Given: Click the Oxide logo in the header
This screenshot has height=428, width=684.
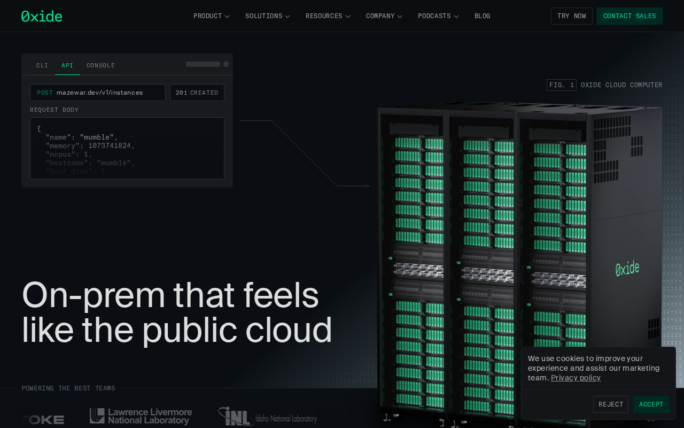Looking at the screenshot, I should coord(41,16).
